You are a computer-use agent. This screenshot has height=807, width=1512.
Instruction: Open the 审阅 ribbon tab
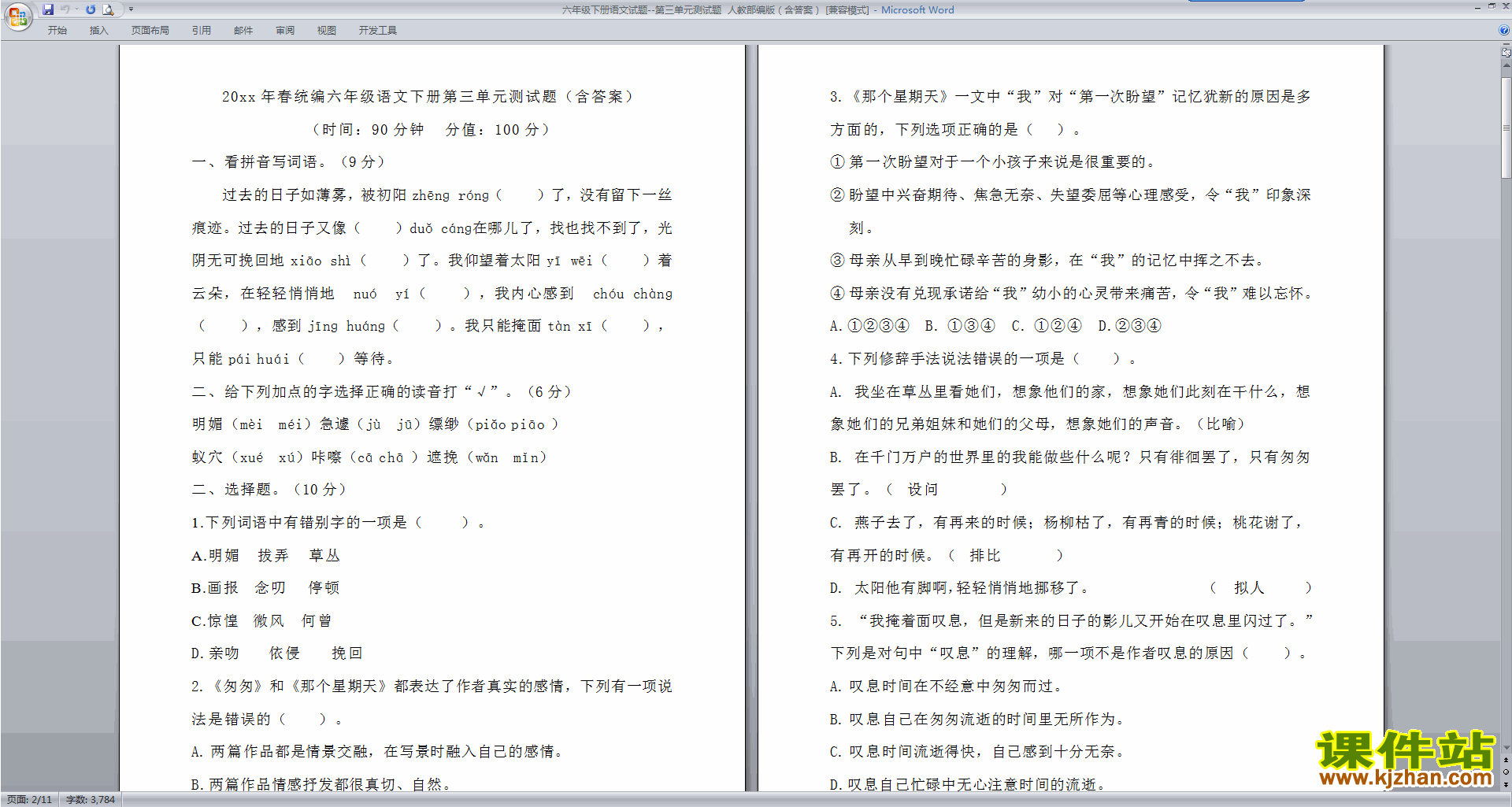[x=285, y=30]
